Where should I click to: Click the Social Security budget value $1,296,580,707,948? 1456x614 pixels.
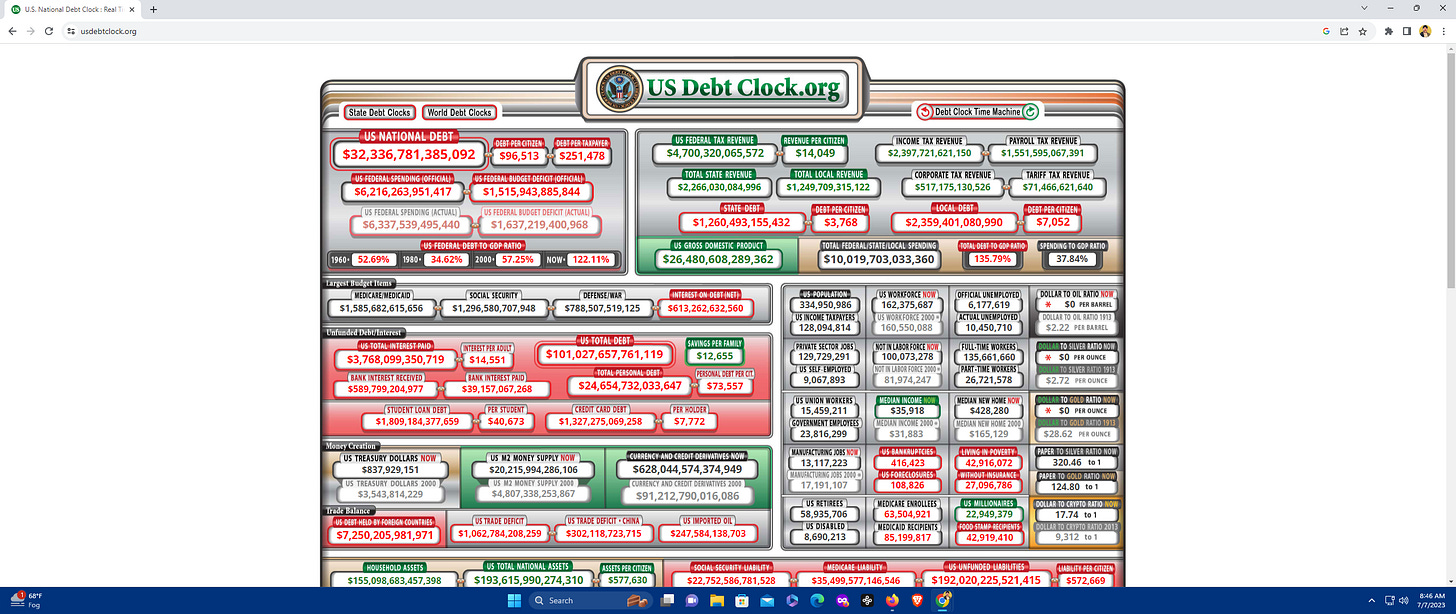[493, 308]
